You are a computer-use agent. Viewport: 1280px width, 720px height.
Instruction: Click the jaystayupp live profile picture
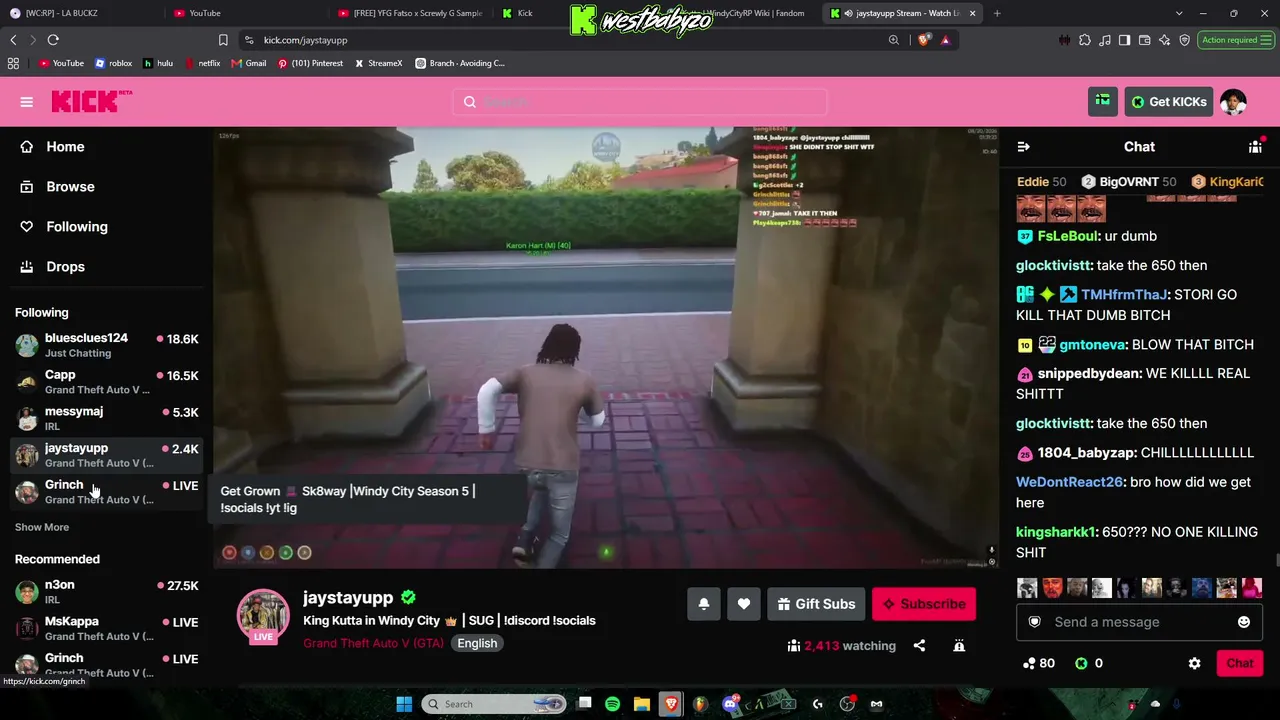[x=263, y=616]
